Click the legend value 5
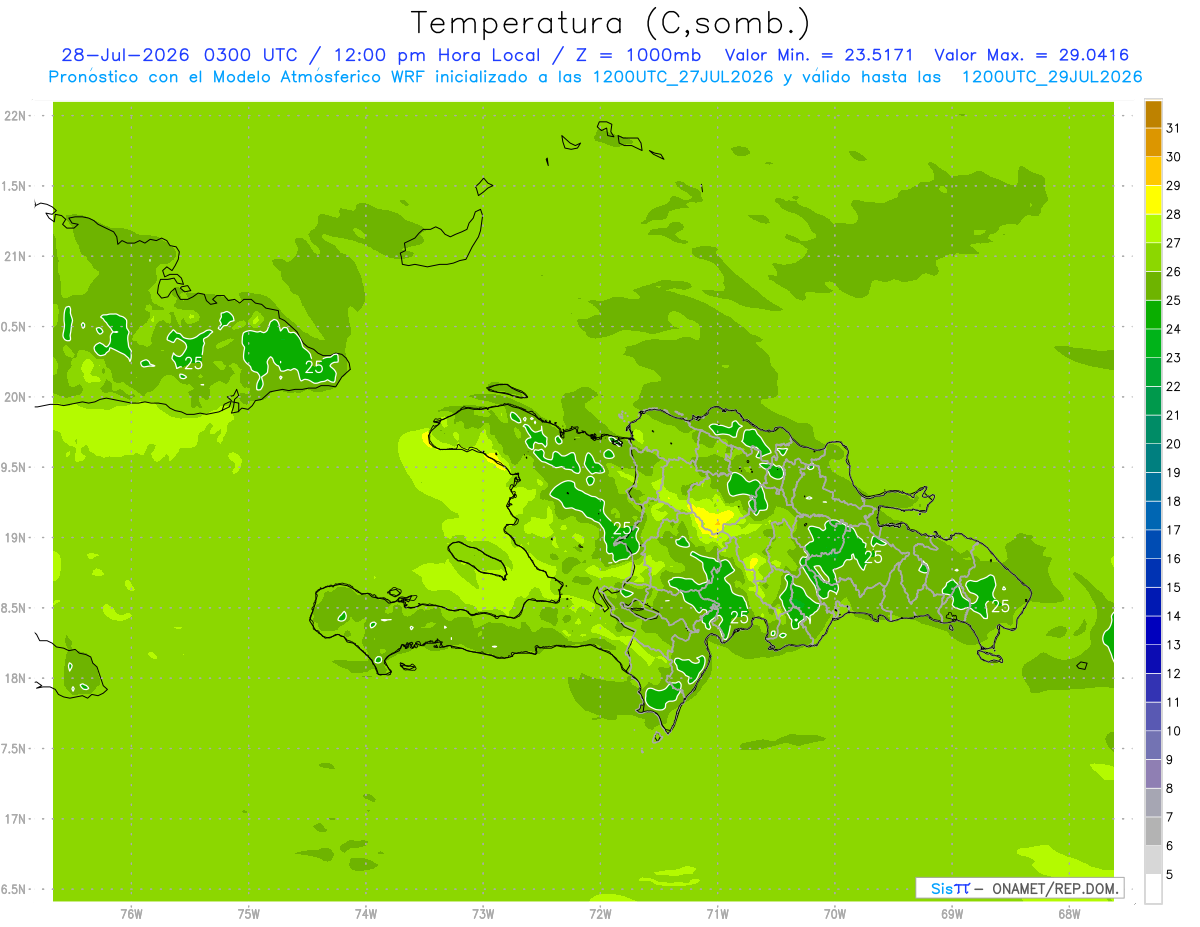 (1170, 875)
